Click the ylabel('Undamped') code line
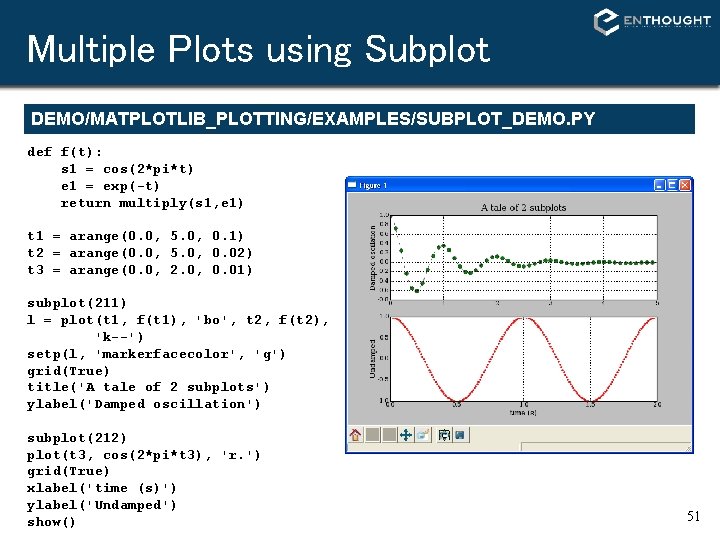This screenshot has height=540, width=720. coord(101,505)
